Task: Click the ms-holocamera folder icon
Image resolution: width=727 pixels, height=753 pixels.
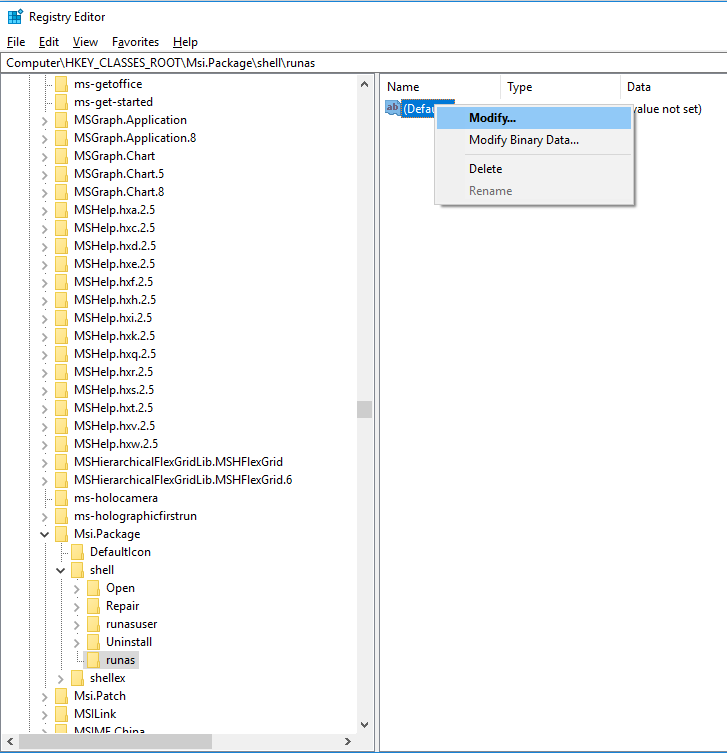Action: [61, 498]
